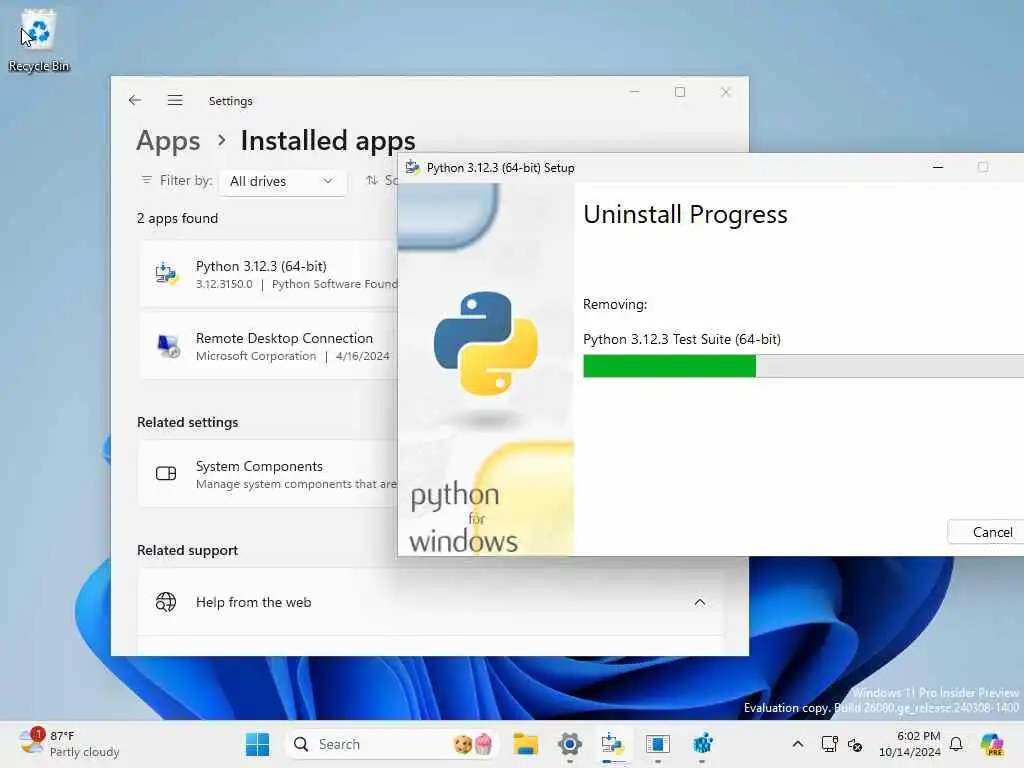
Task: Minimize the Settings window
Action: point(634,92)
